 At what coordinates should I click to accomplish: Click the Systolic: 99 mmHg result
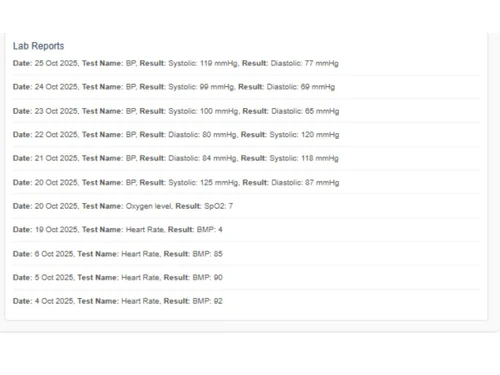201,87
